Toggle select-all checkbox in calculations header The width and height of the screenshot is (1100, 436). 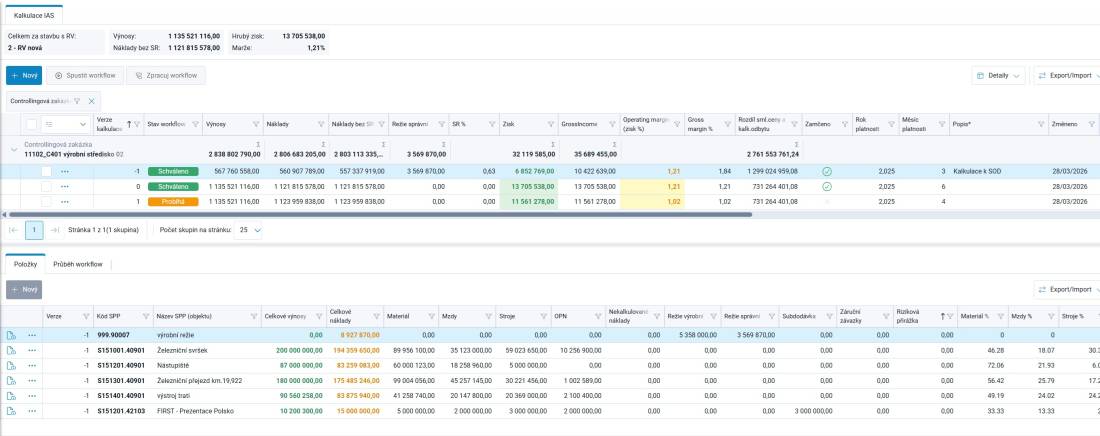pyautogui.click(x=31, y=124)
